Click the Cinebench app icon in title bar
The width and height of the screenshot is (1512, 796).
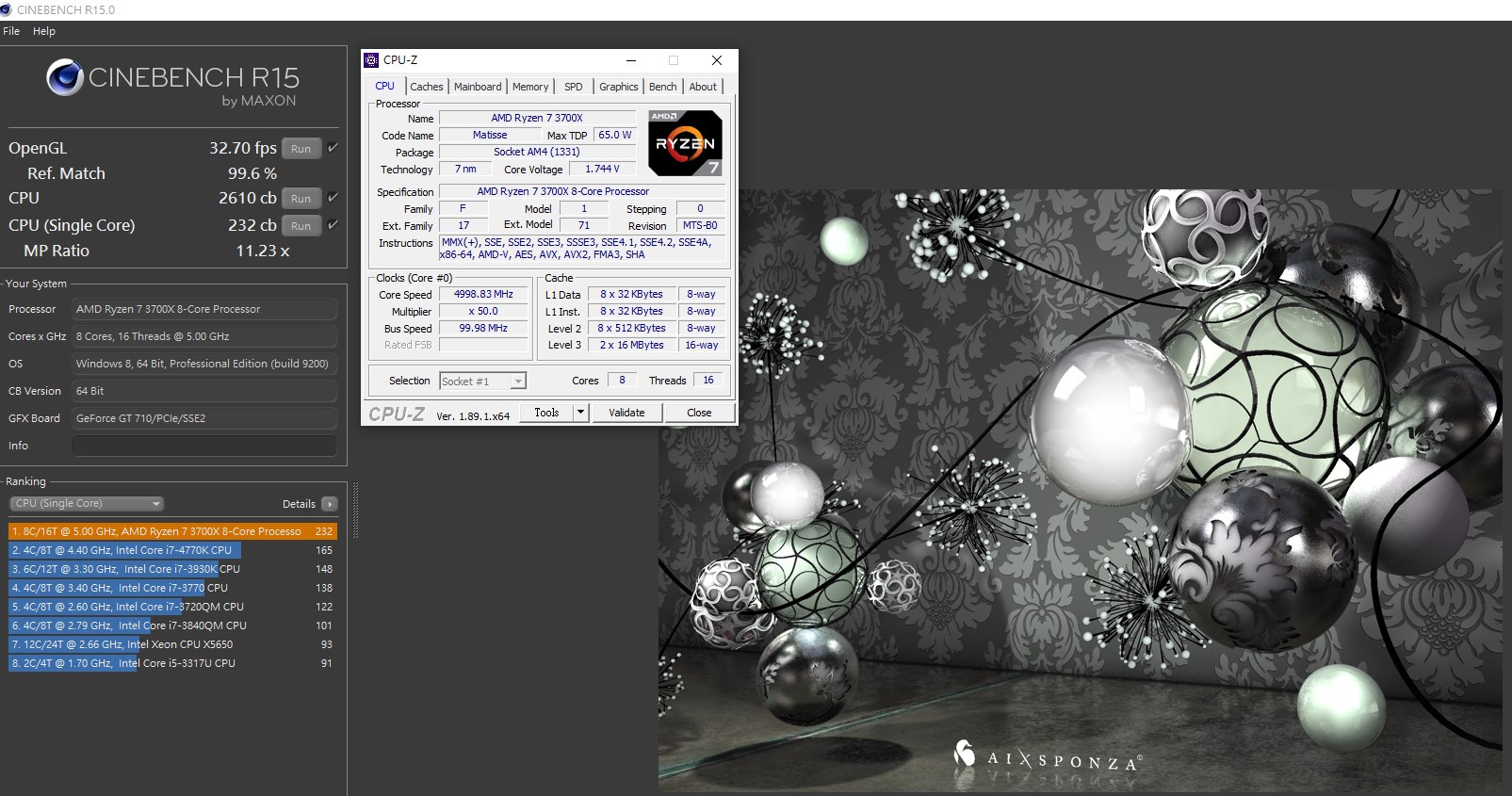coord(8,9)
